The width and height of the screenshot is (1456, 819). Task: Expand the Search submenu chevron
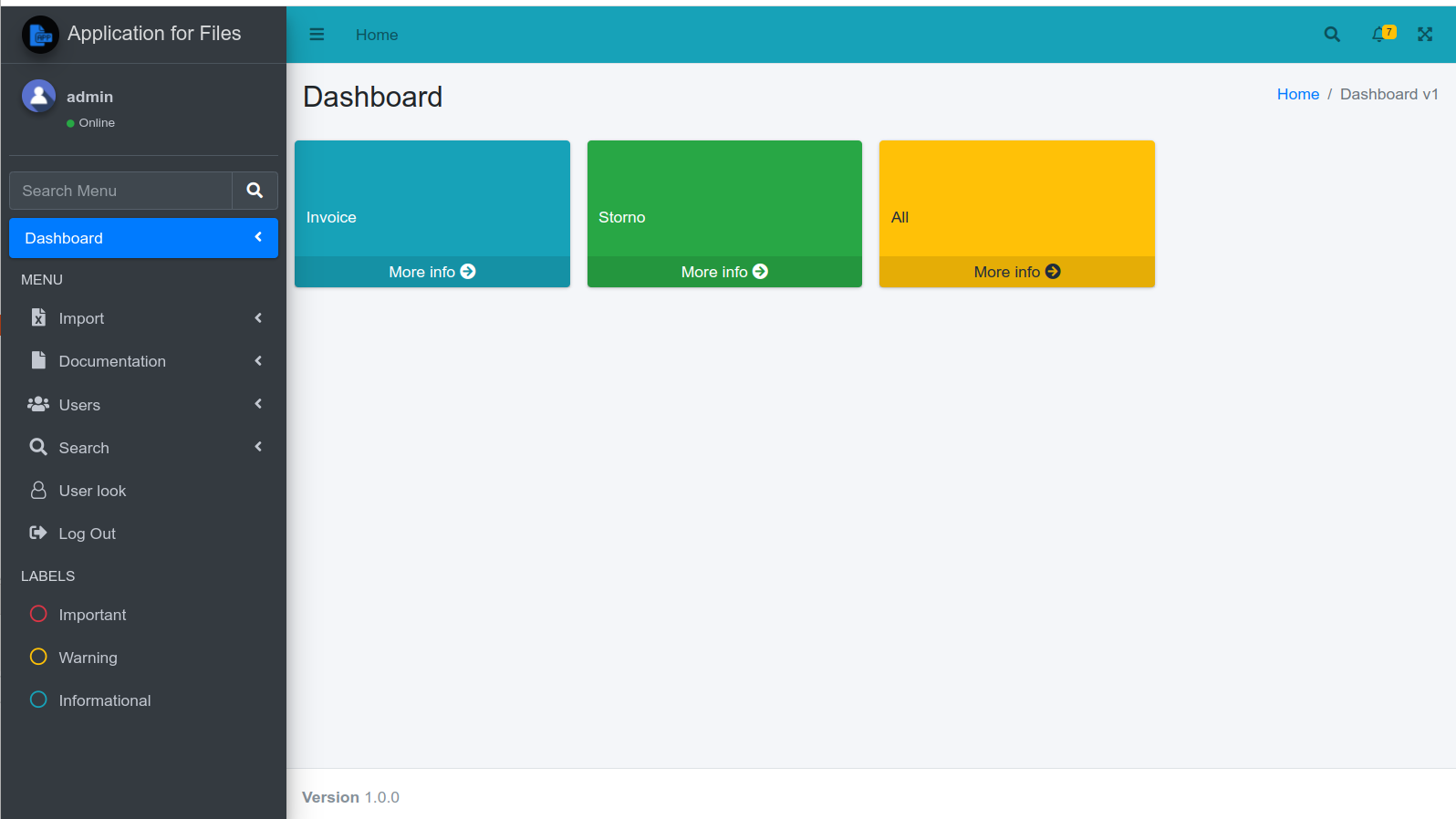point(258,447)
